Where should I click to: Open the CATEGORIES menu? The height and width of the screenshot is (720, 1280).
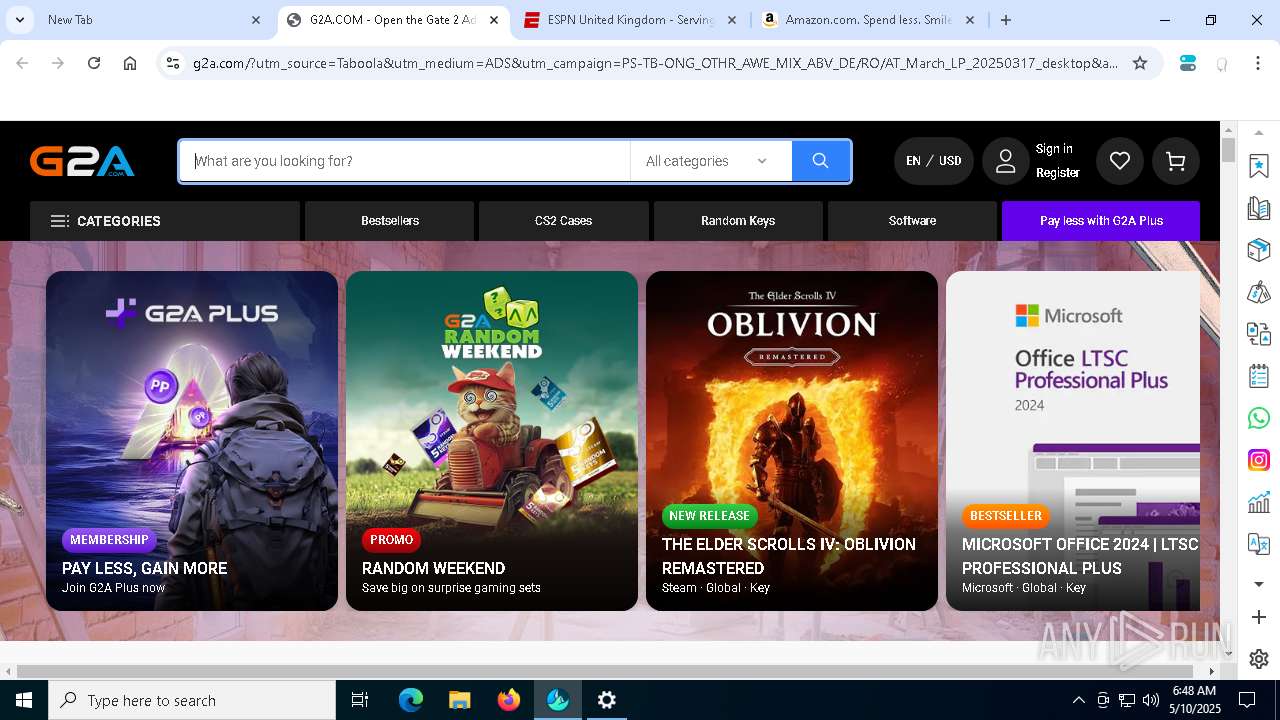(165, 221)
